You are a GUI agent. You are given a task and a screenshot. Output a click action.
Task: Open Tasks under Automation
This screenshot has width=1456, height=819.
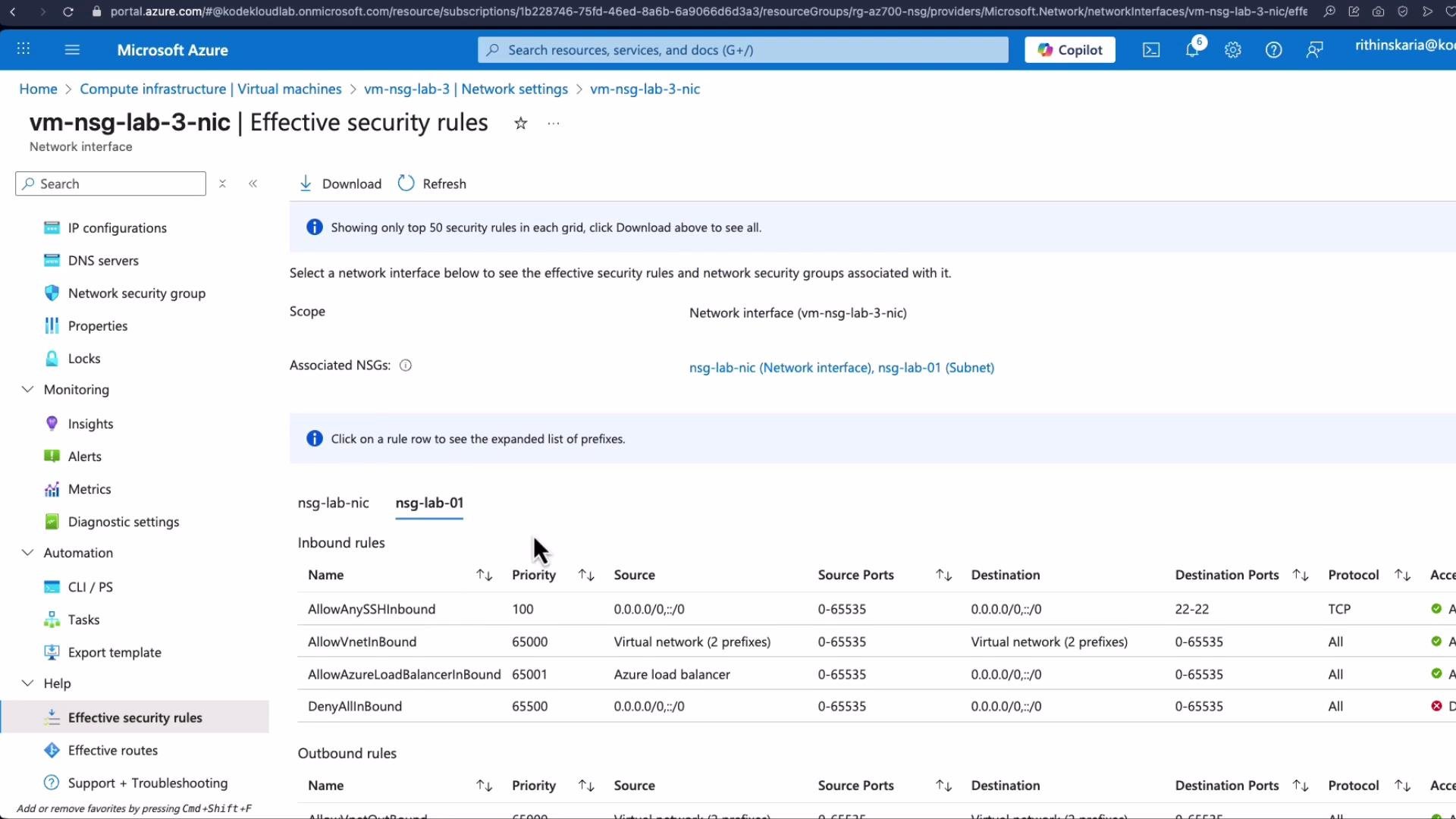click(x=83, y=620)
